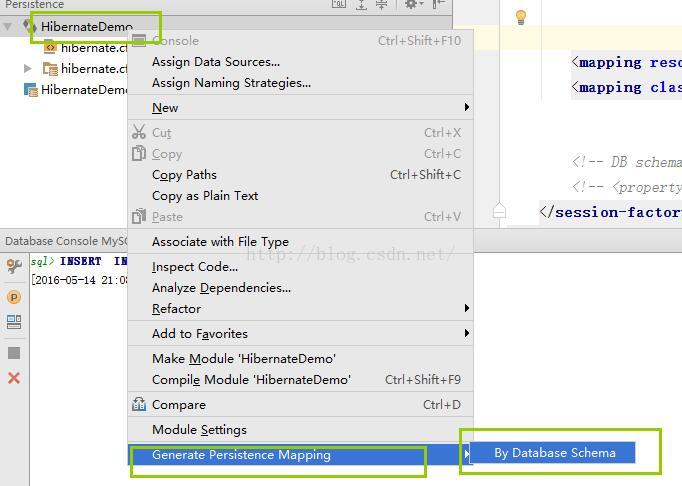Click the red X close icon in console
Image resolution: width=682 pixels, height=486 pixels.
[14, 378]
